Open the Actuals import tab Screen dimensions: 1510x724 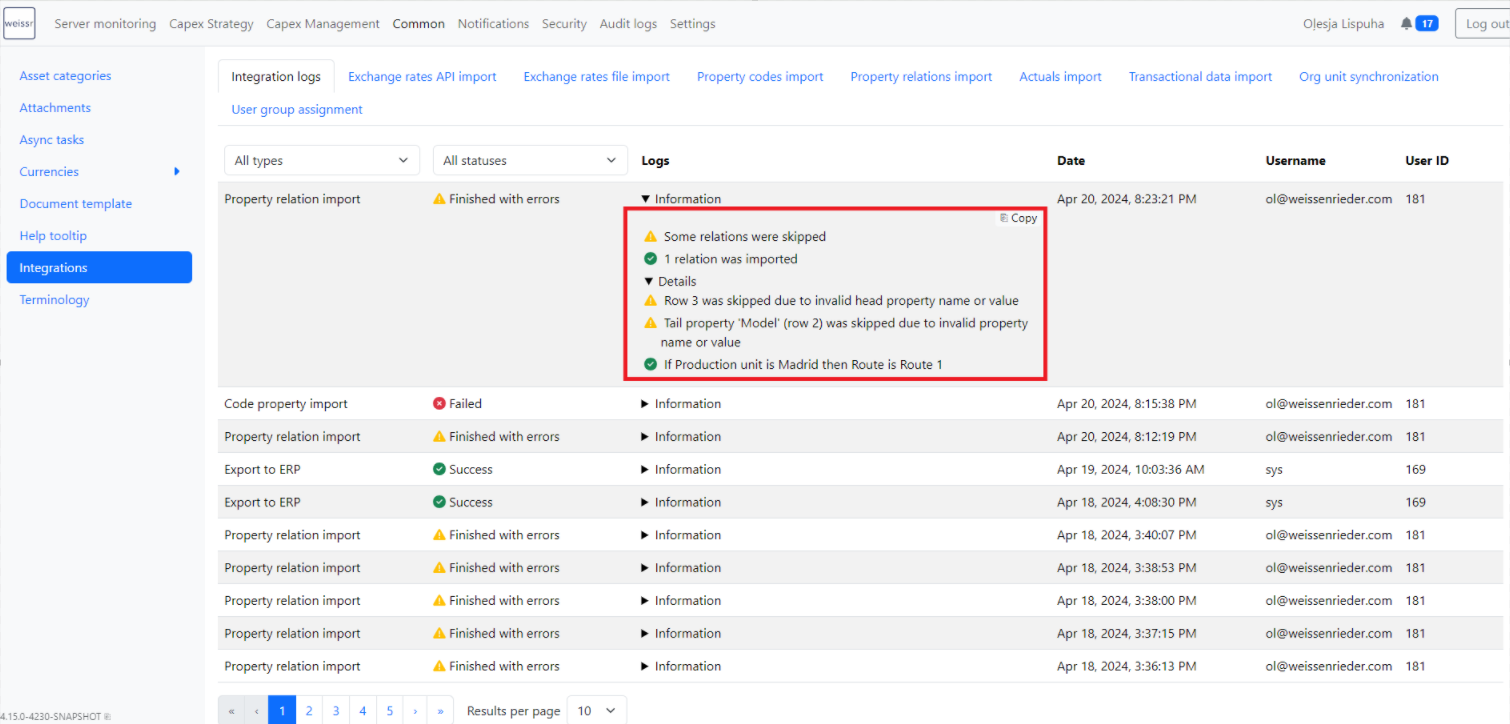(x=1060, y=77)
